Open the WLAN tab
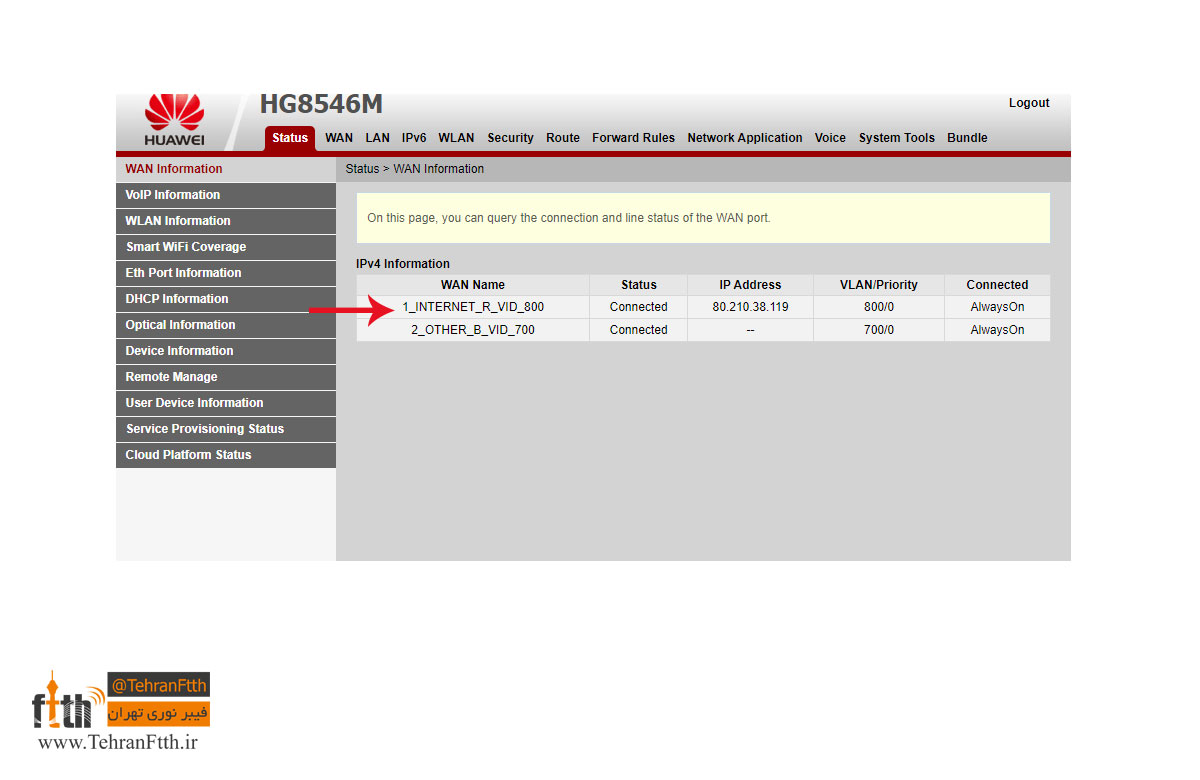 click(456, 138)
